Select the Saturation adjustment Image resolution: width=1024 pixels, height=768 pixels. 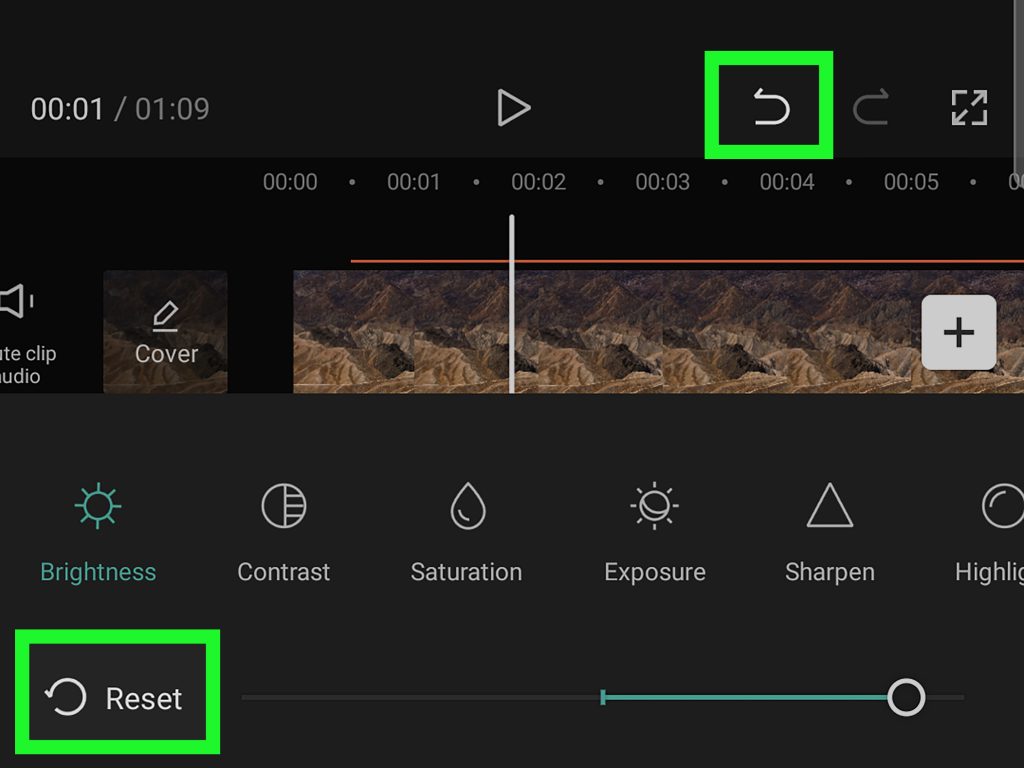[466, 530]
